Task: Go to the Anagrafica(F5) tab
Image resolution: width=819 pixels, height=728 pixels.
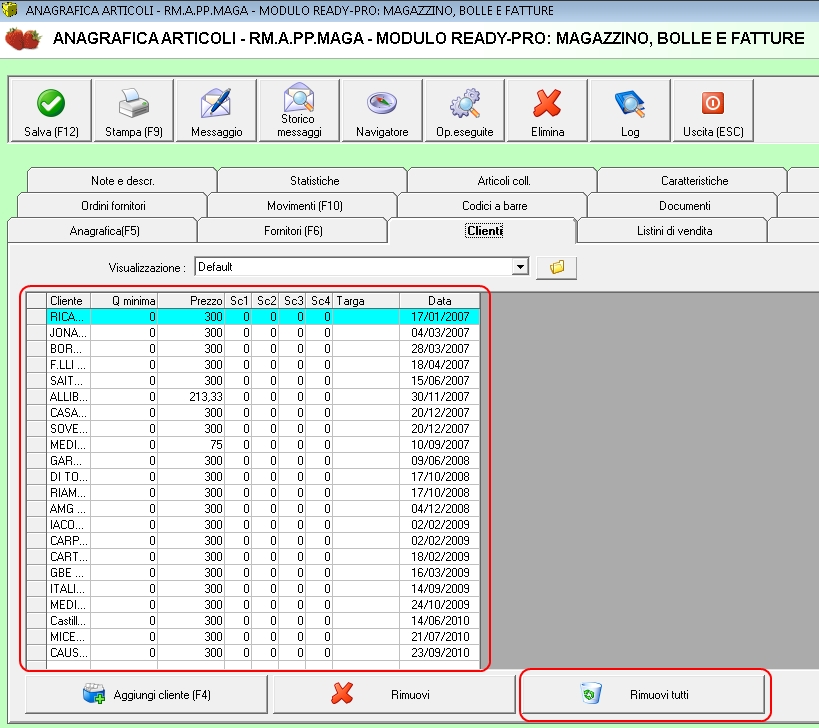Action: click(104, 231)
